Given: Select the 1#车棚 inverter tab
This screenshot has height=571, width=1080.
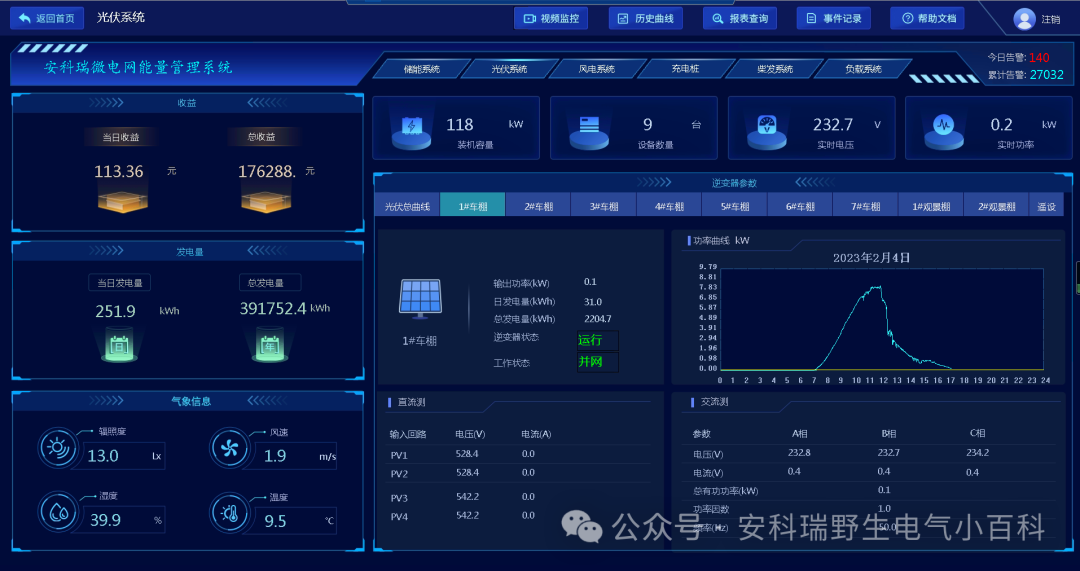Looking at the screenshot, I should point(472,205).
